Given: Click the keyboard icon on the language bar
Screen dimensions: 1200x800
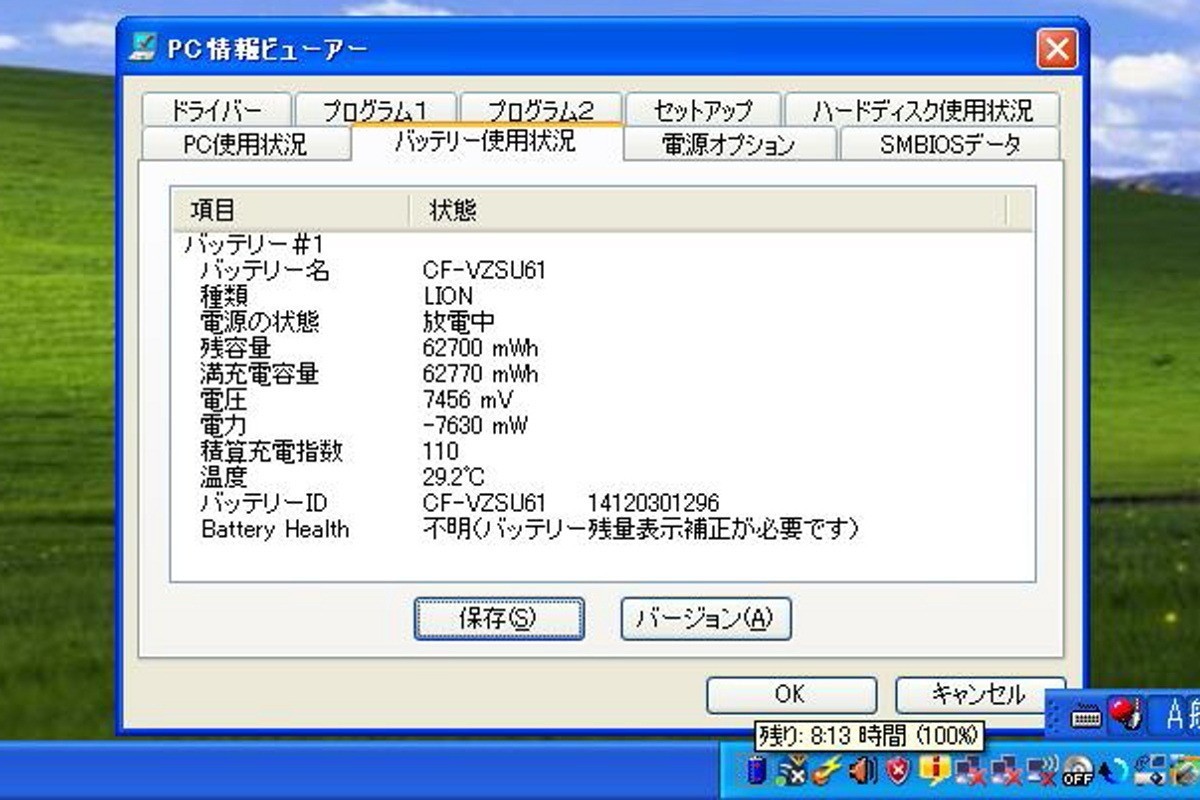Looking at the screenshot, I should click(x=1087, y=716).
